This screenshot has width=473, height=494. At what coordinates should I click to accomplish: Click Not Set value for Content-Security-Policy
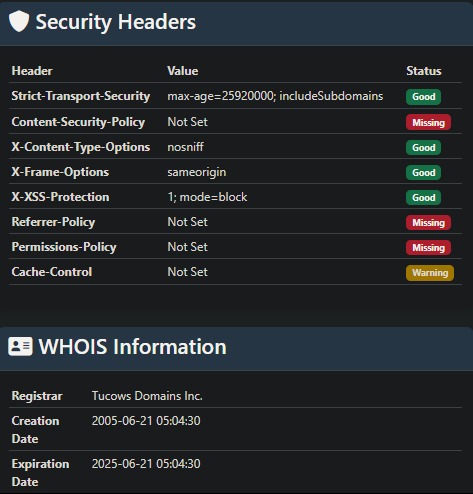click(x=187, y=122)
